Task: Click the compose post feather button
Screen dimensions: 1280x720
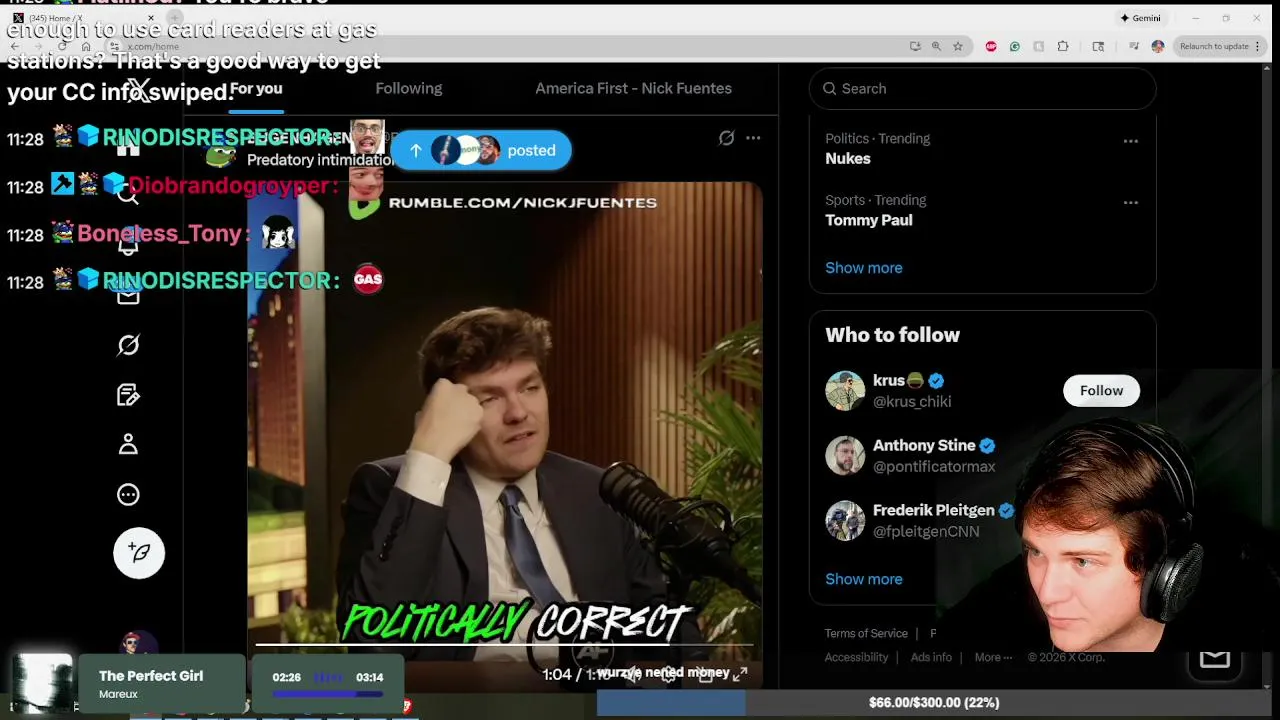Action: tap(139, 553)
